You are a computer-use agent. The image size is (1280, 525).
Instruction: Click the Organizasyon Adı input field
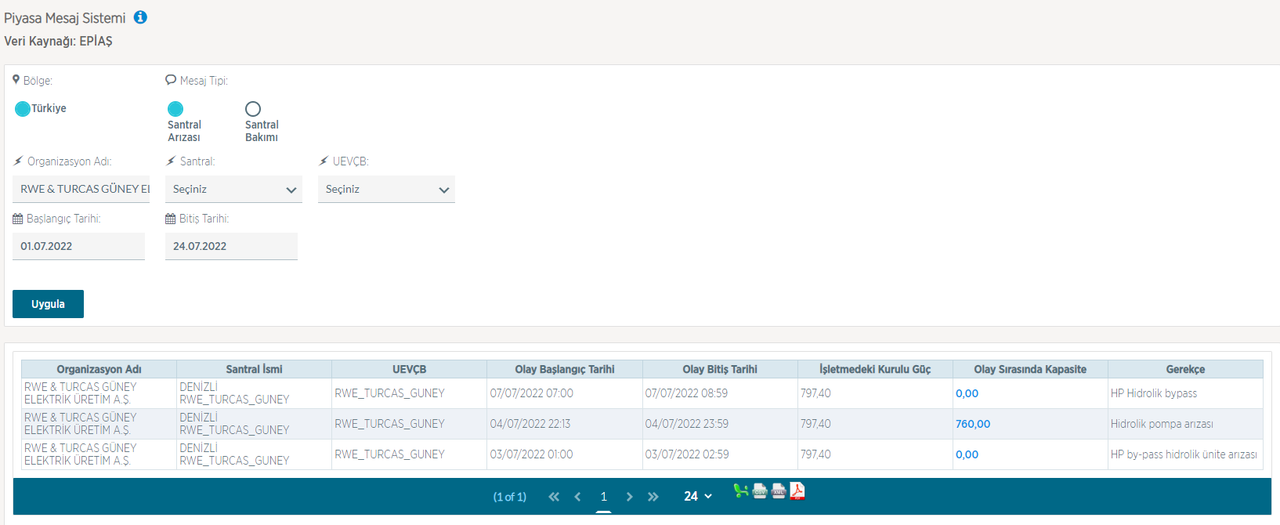coord(83,189)
